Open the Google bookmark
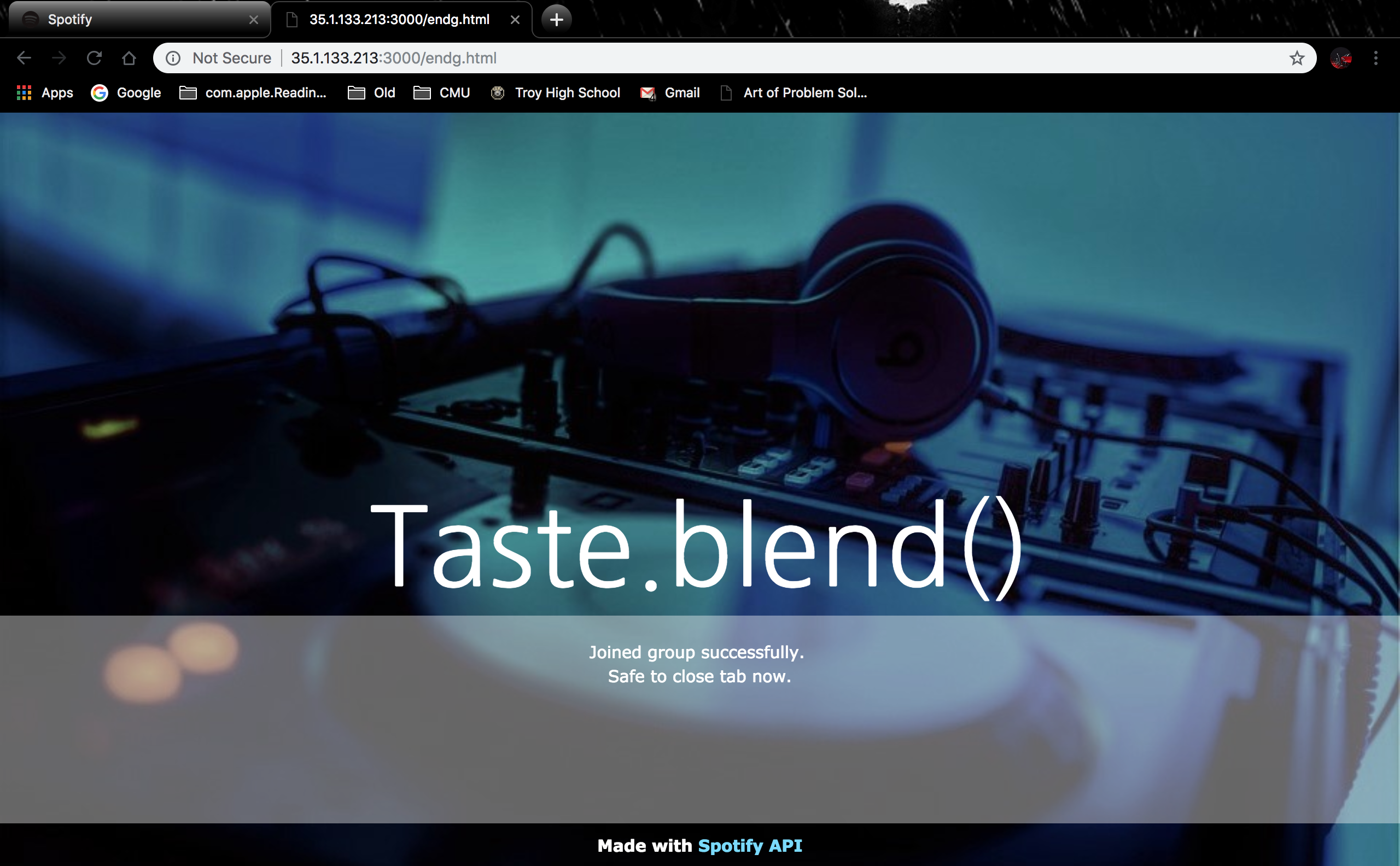 (126, 93)
